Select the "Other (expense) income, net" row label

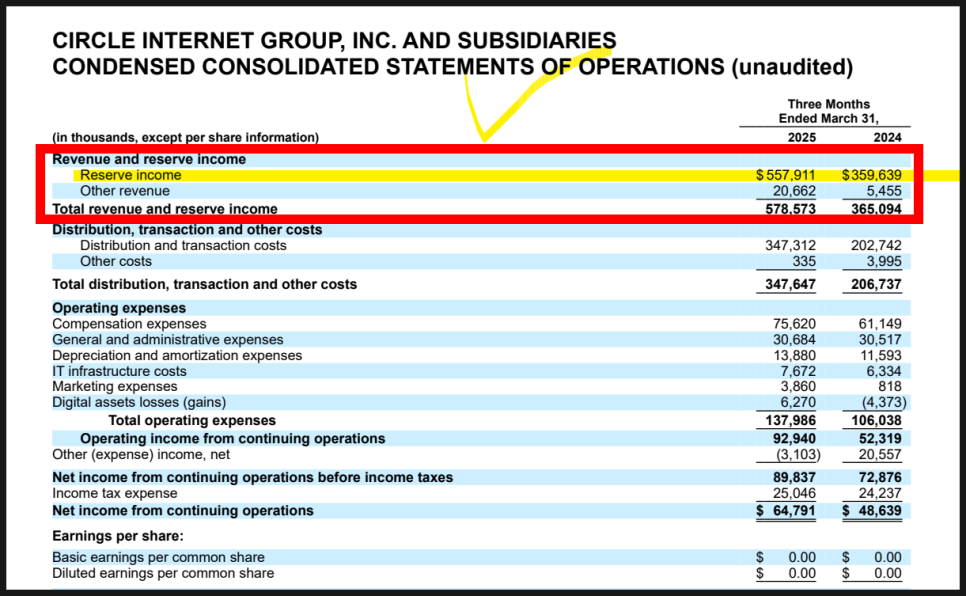pos(141,454)
